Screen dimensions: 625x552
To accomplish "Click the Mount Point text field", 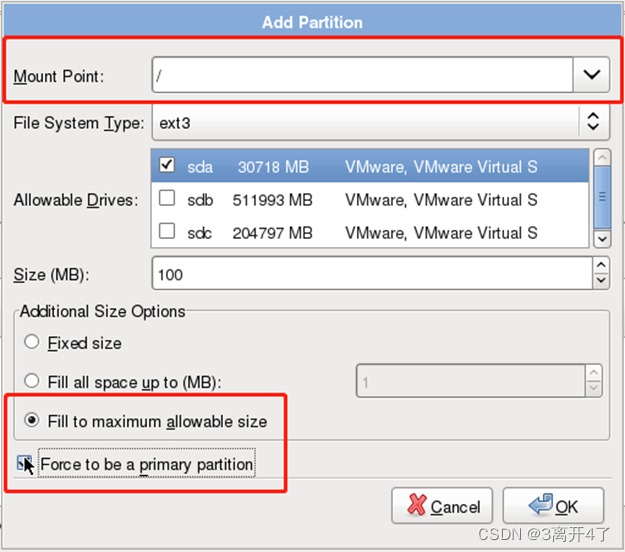I will [362, 75].
